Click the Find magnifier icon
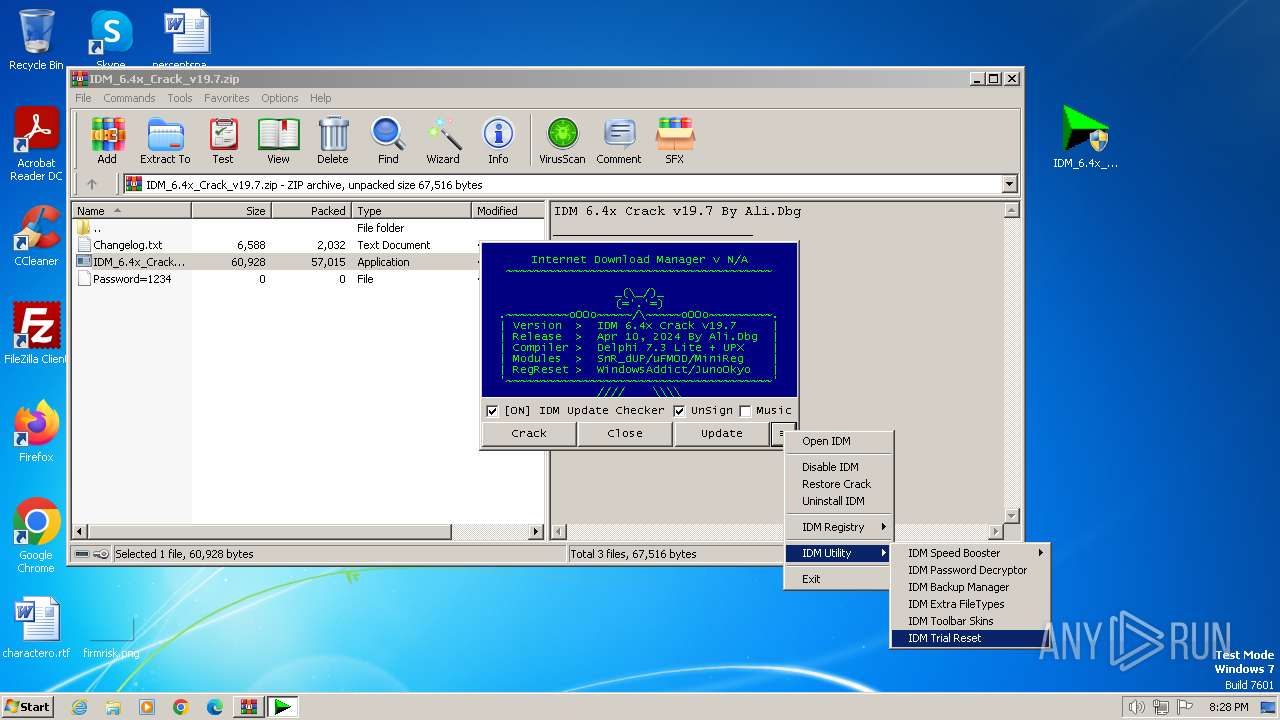 point(388,140)
